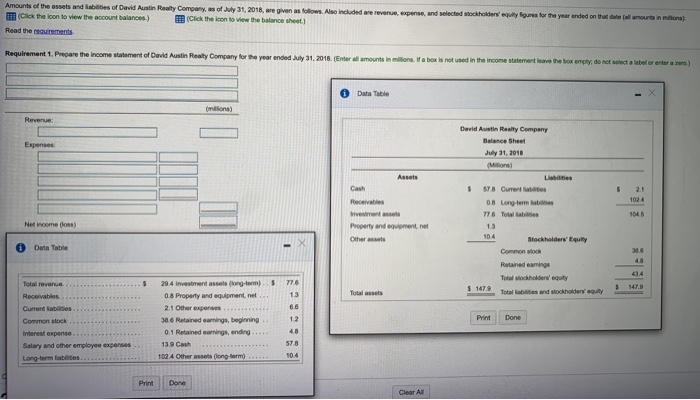The height and width of the screenshot is (400, 700).
Task: Click the first expense amount box
Action: click(x=178, y=157)
